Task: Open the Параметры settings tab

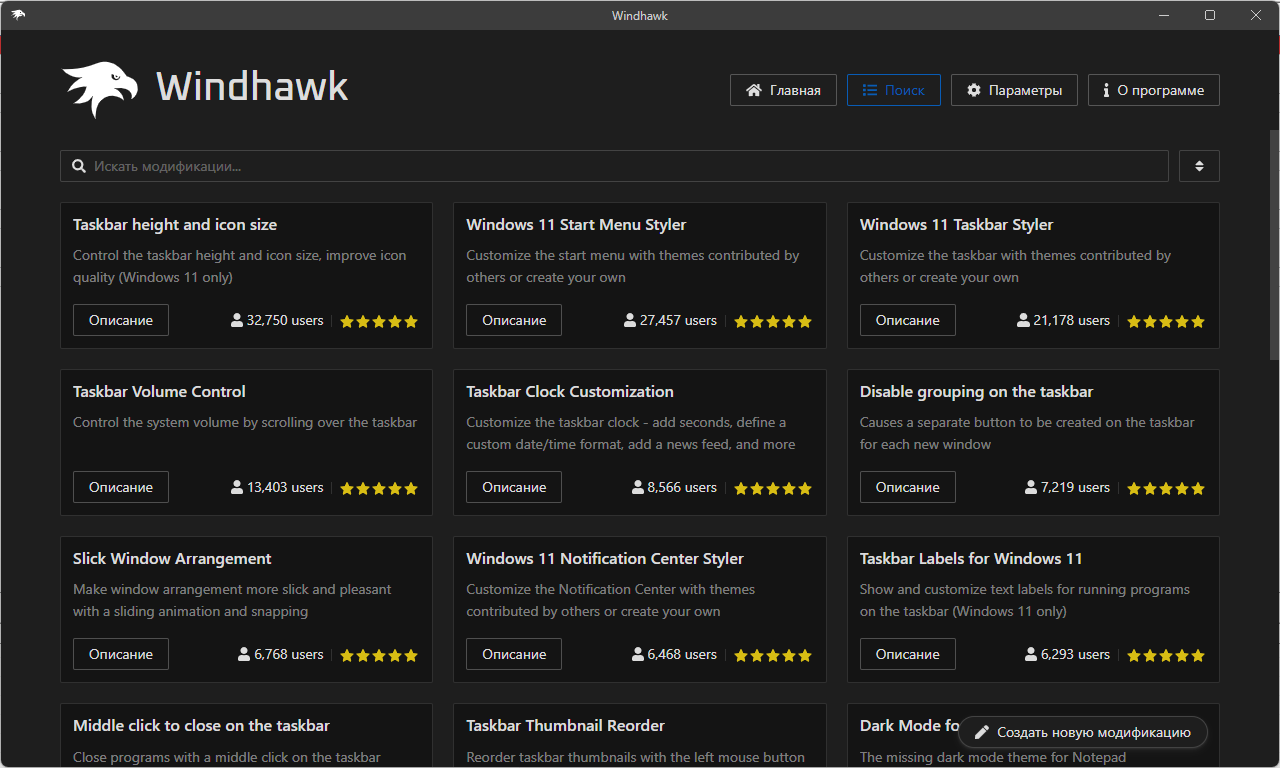Action: 1014,90
